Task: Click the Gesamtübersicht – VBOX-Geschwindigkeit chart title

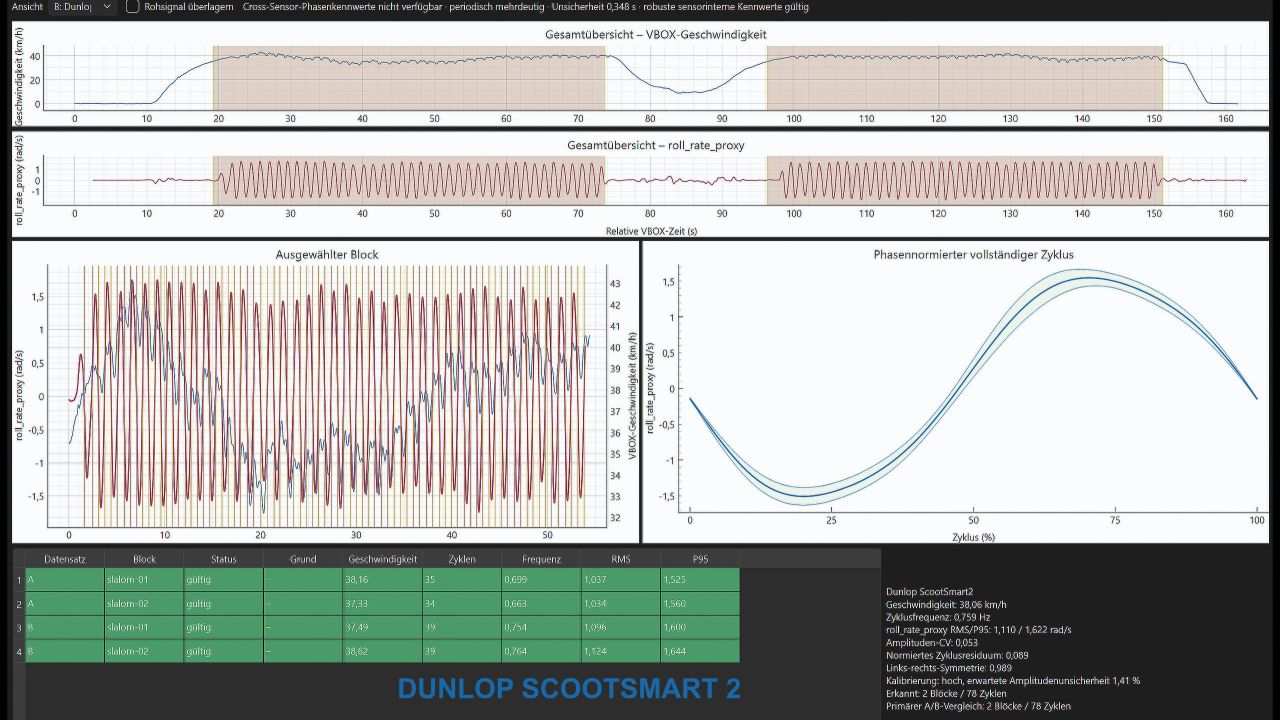Action: (x=656, y=34)
